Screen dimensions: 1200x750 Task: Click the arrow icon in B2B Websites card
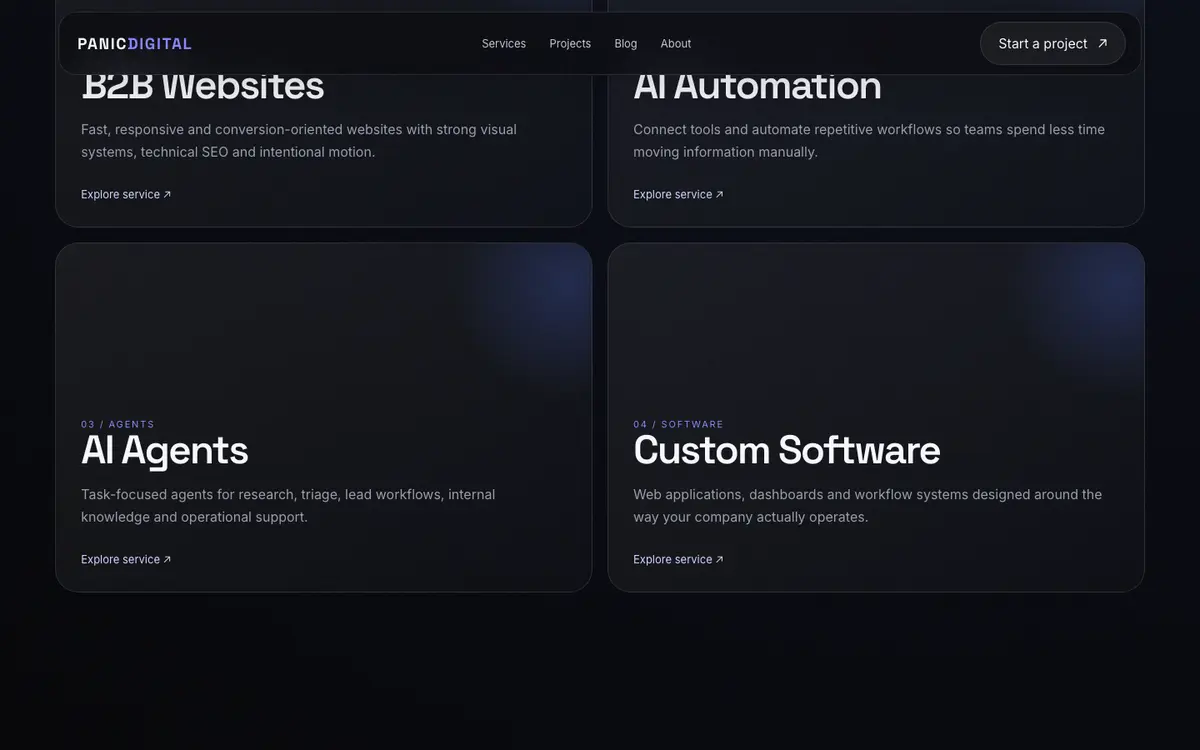click(167, 195)
